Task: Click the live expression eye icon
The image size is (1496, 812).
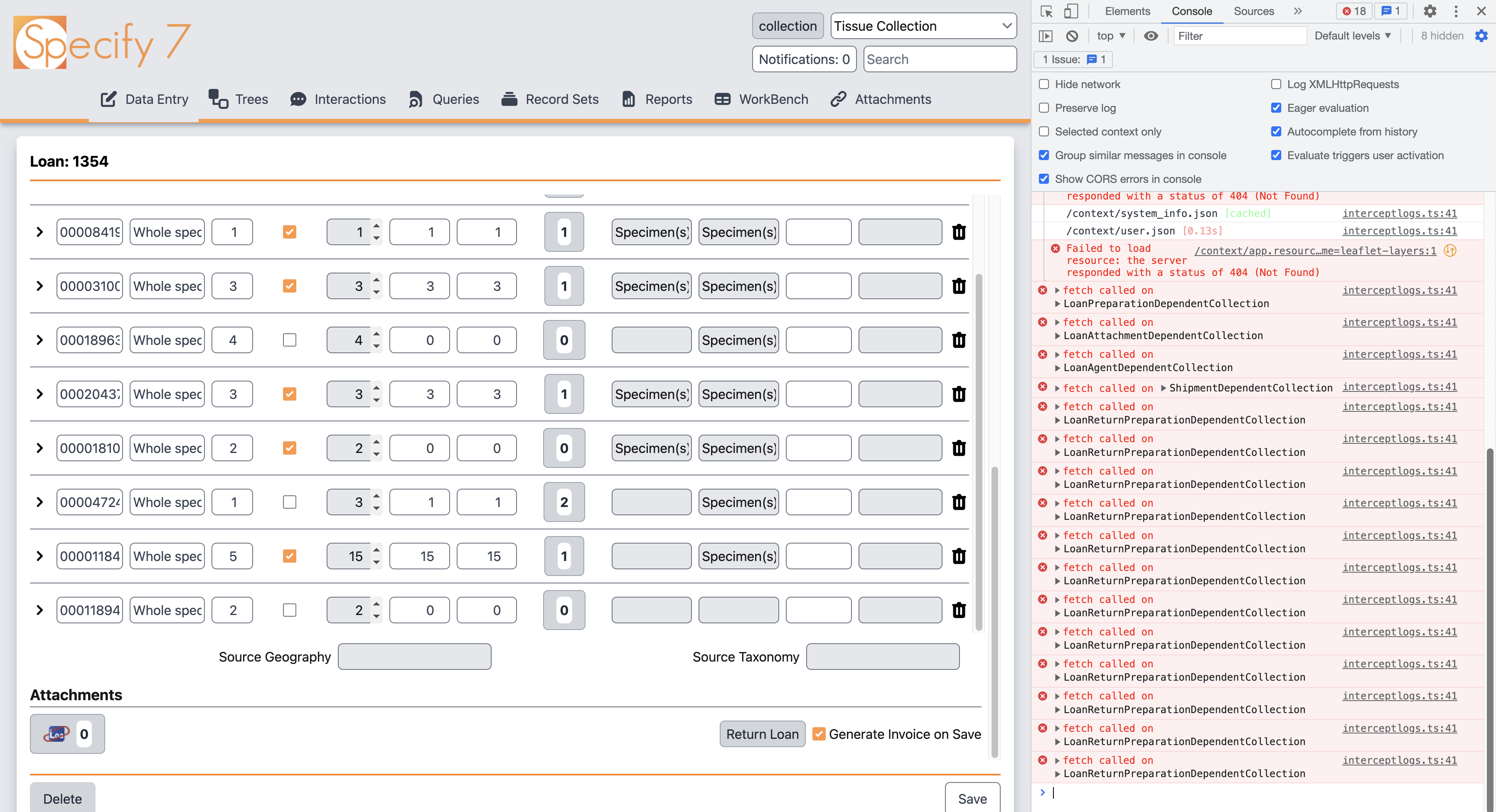Action: 1150,36
